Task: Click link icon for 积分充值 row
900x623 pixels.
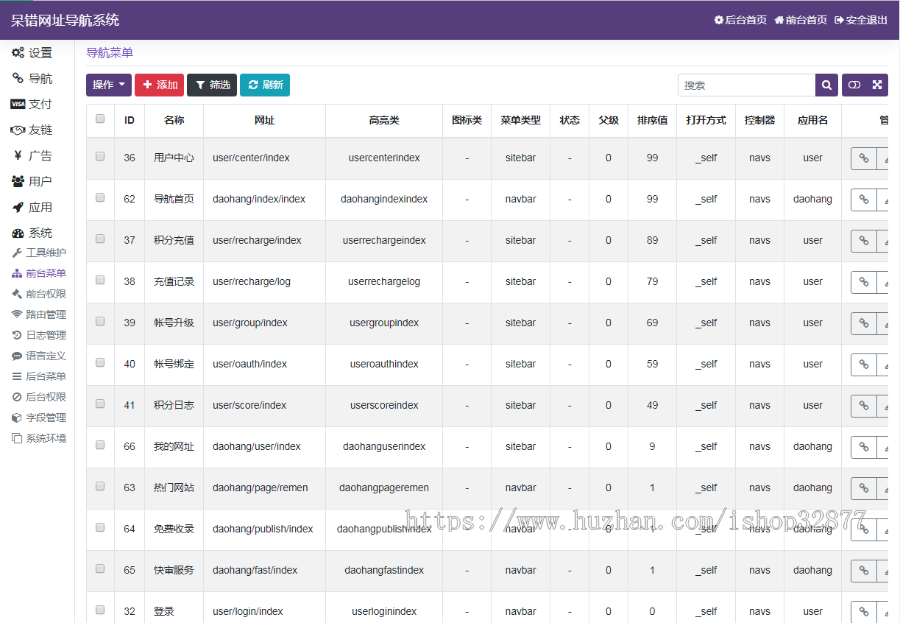Action: point(864,241)
